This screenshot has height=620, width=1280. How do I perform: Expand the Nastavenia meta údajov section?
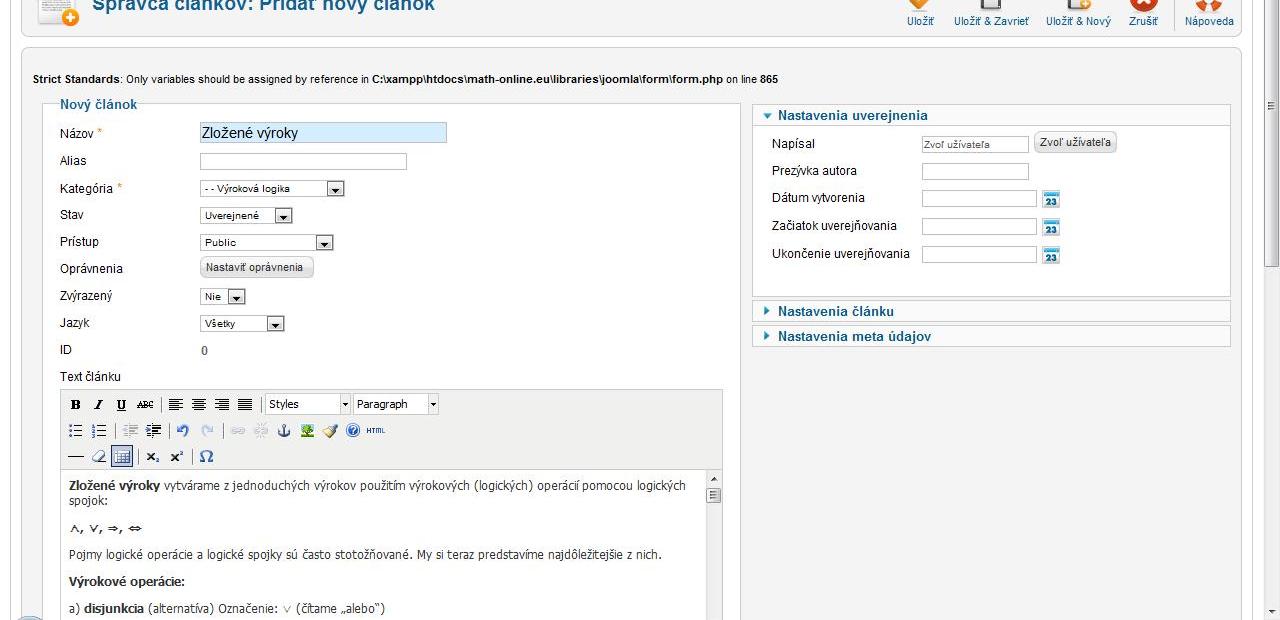(x=853, y=337)
